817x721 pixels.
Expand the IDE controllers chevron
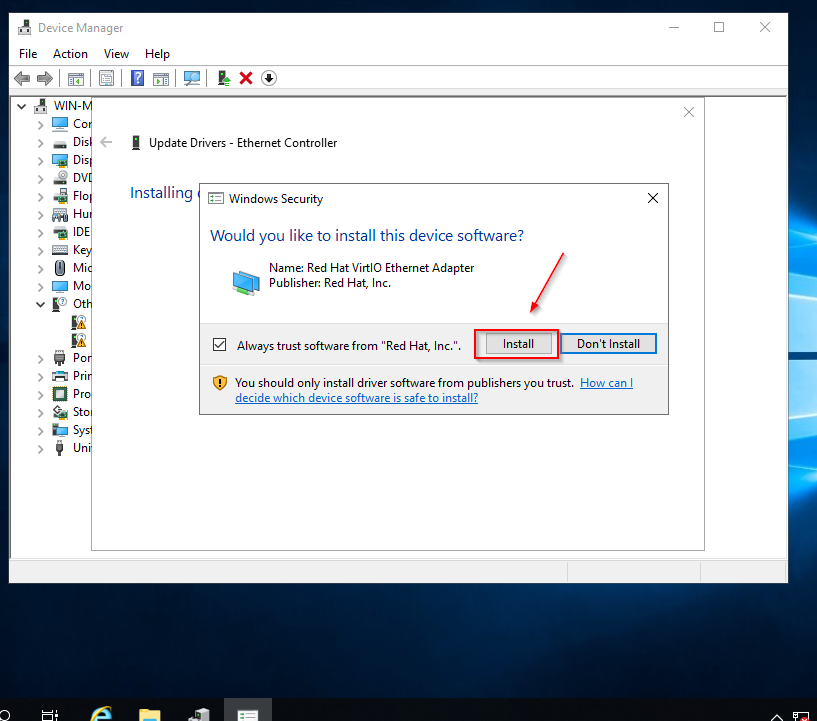(41, 232)
